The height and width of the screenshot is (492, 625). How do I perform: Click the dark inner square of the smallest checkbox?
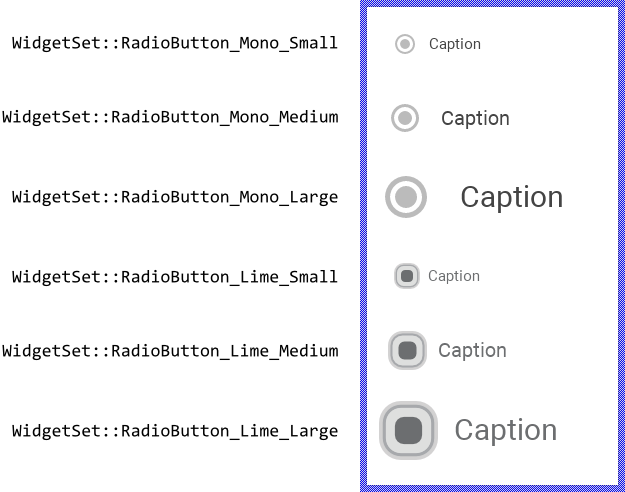pos(407,276)
